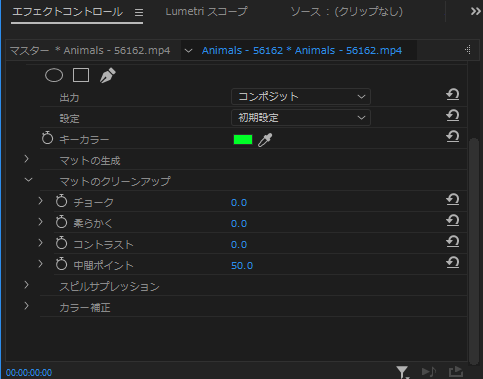Expand the マットの生成 group
The image size is (483, 379).
27,159
